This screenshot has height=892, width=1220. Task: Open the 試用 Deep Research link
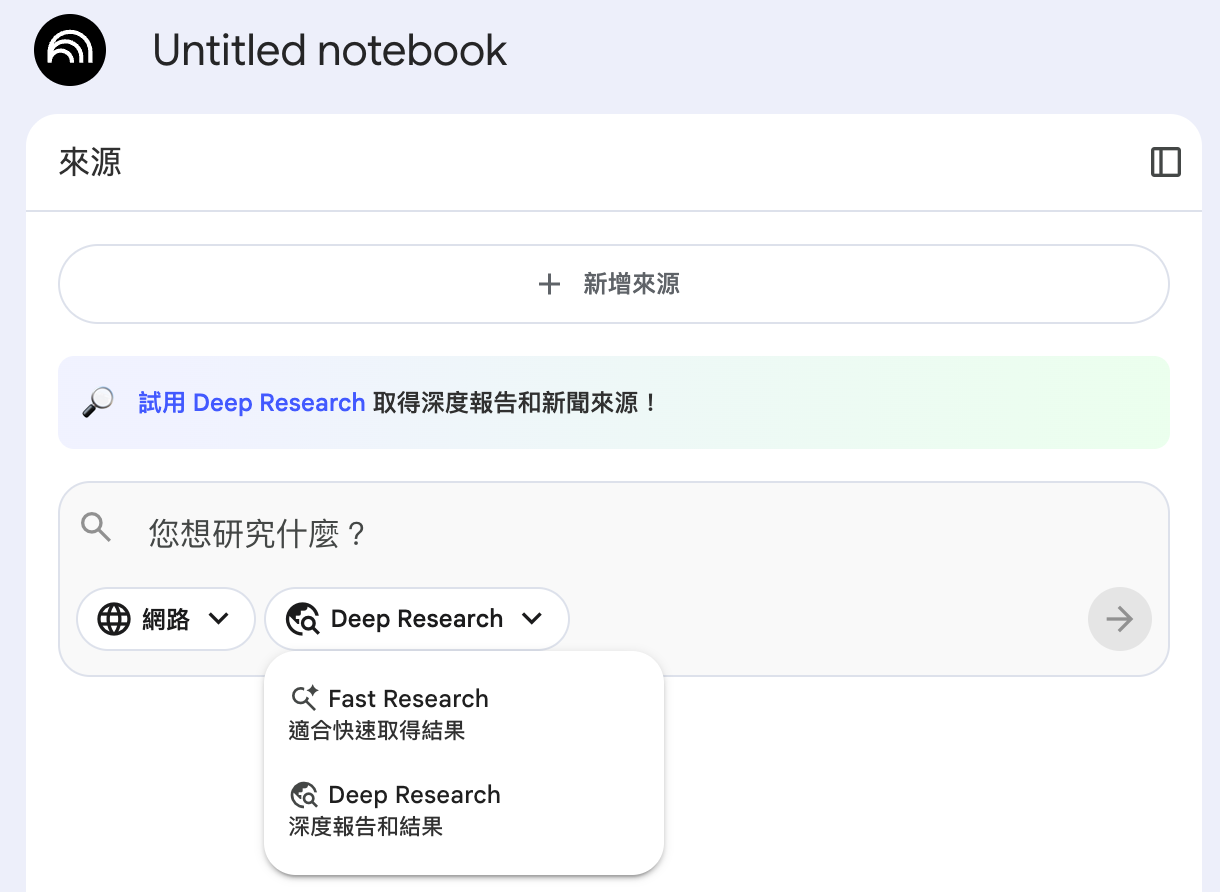251,401
